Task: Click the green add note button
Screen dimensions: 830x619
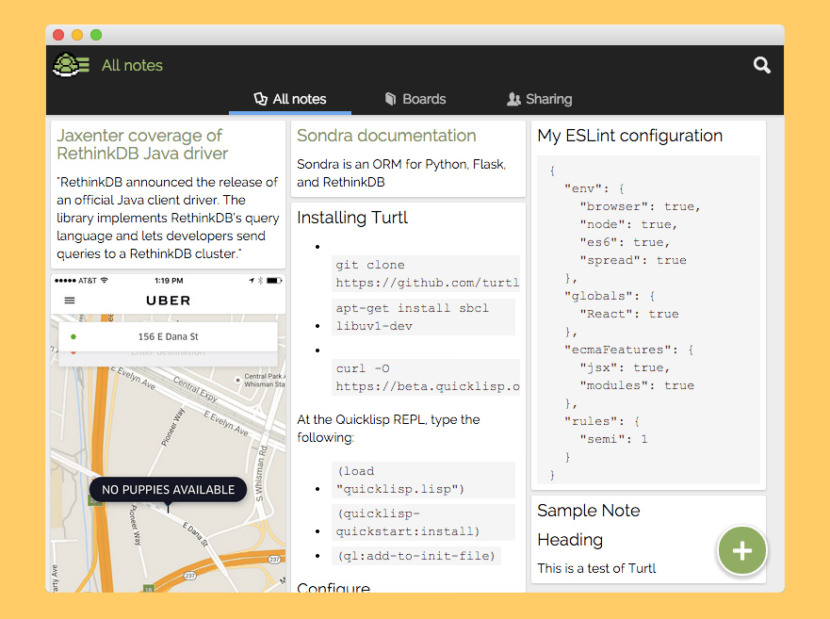Action: (x=741, y=551)
